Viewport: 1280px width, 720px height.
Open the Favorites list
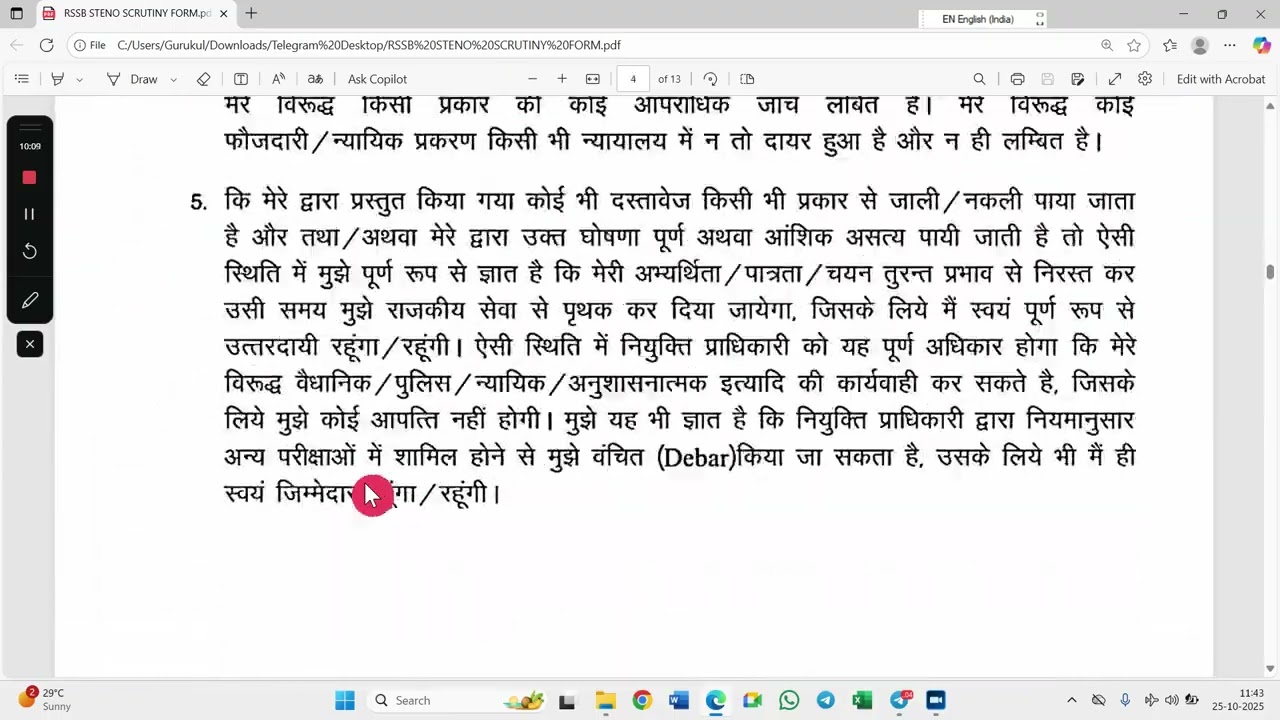pos(1171,45)
